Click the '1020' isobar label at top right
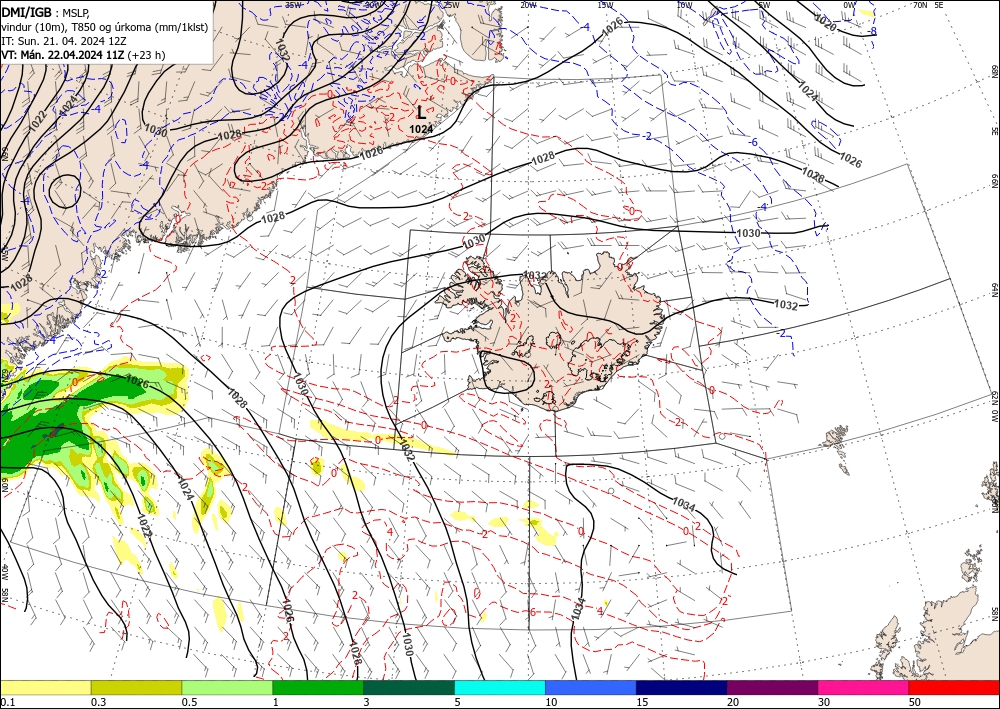The width and height of the screenshot is (1000, 709). click(825, 24)
